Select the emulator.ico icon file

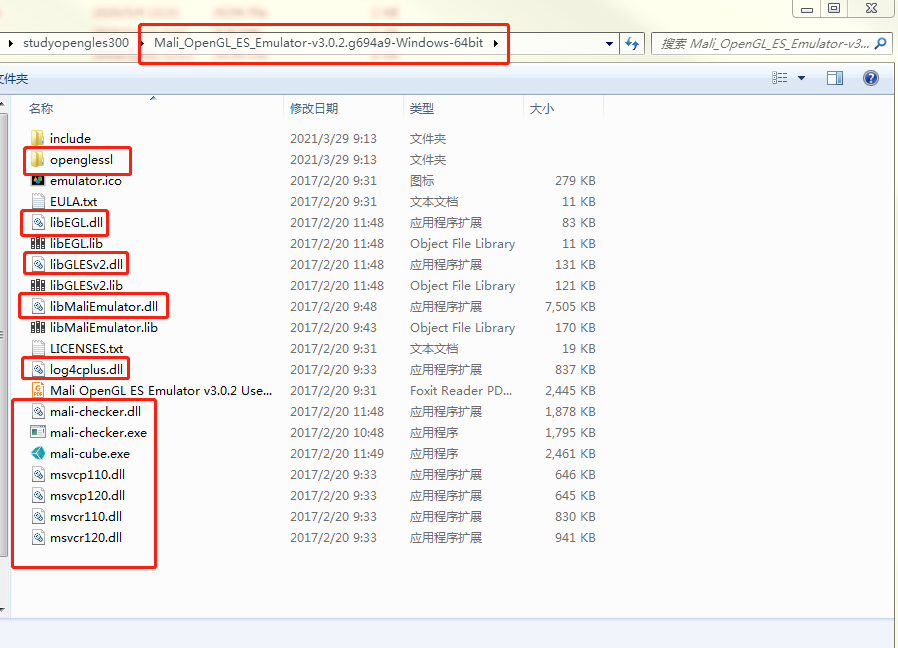pos(84,180)
